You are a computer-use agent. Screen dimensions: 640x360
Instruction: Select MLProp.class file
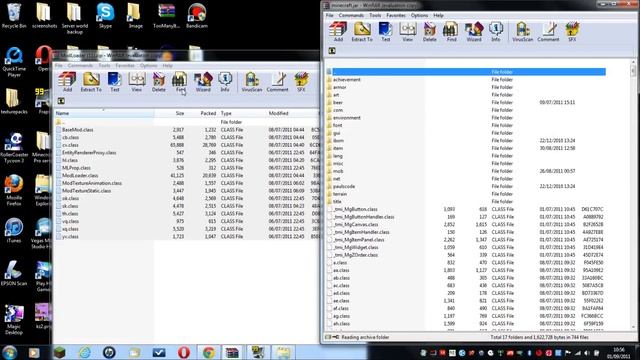[76, 168]
